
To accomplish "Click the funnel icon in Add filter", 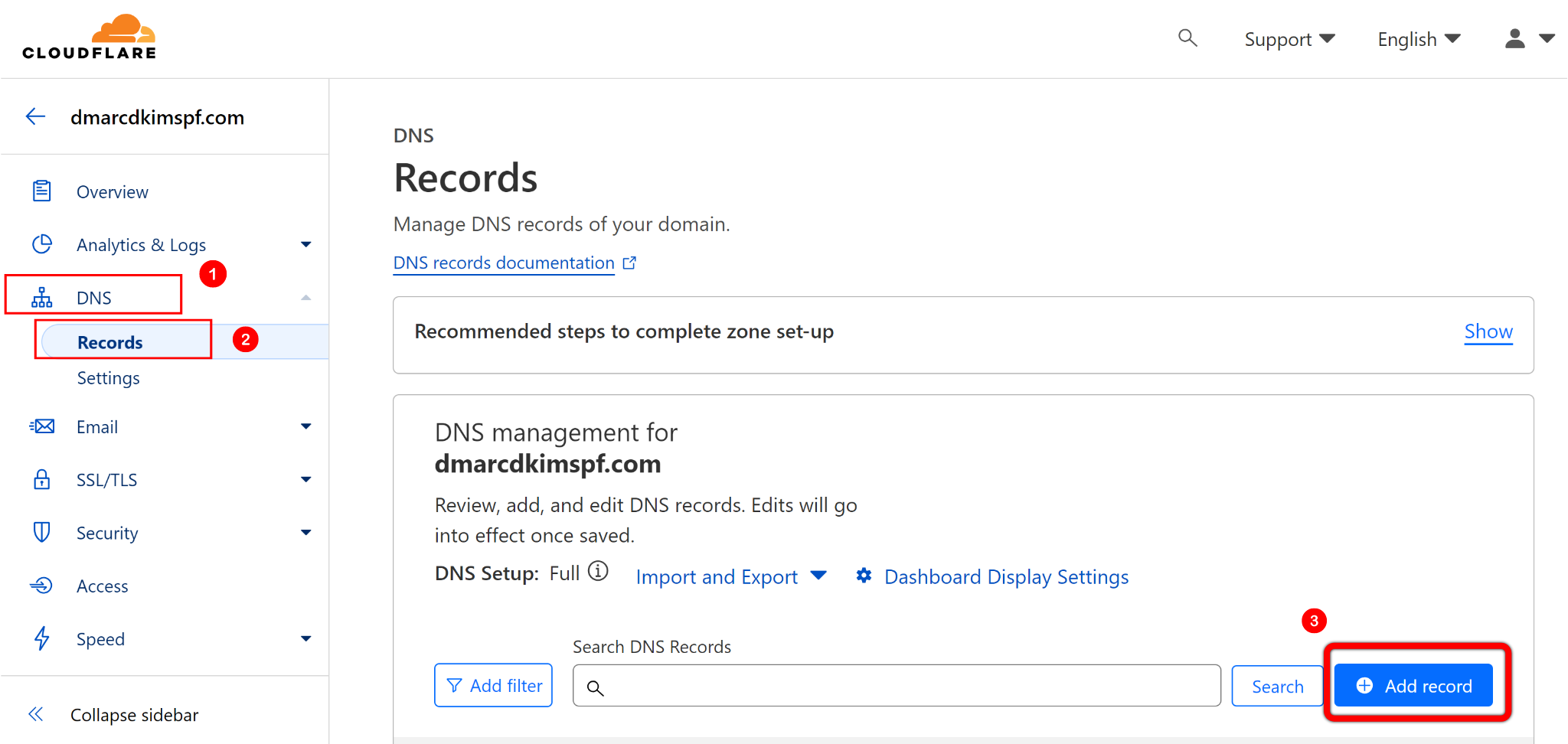I will pyautogui.click(x=454, y=685).
